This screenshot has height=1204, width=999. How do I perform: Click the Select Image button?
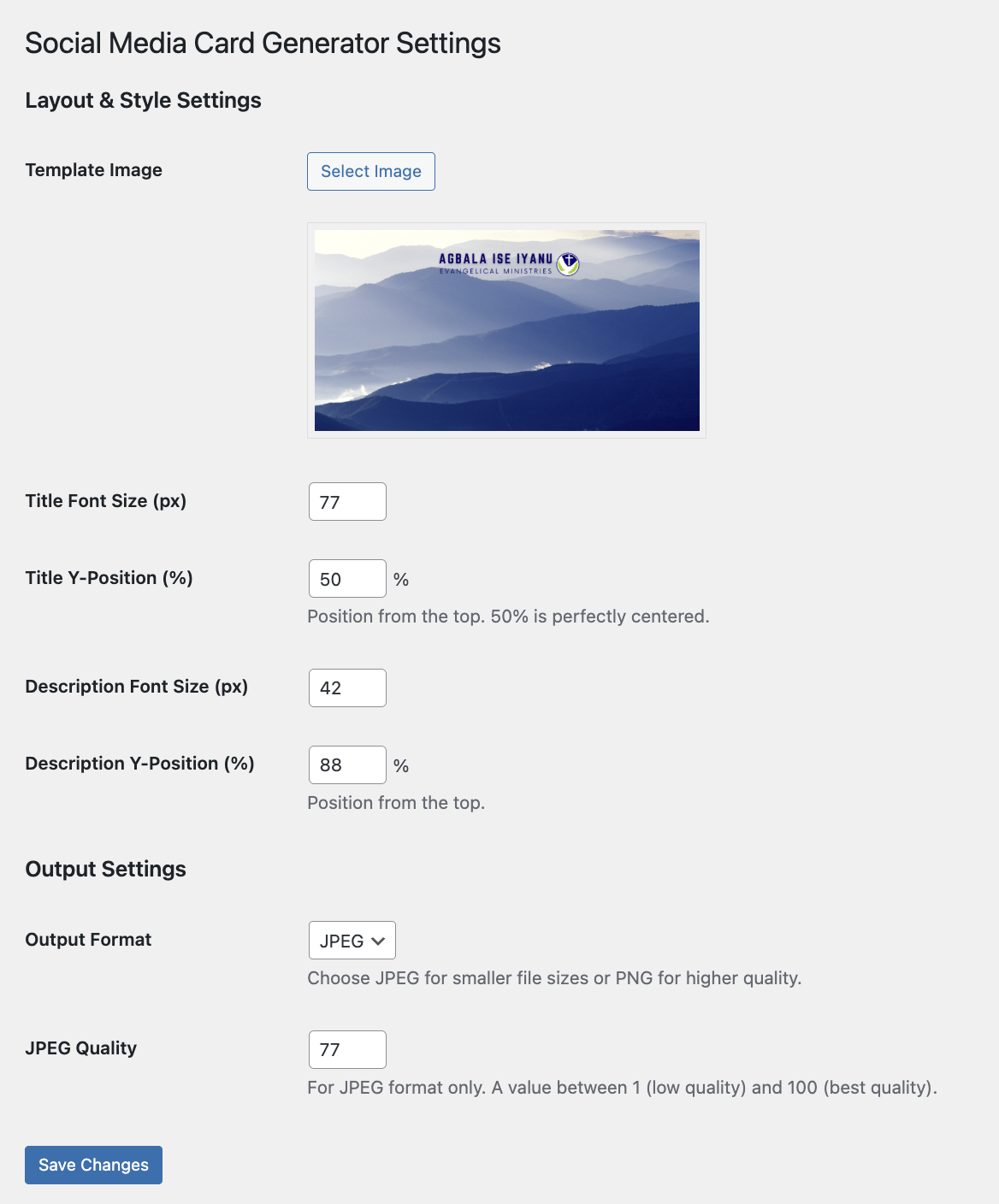tap(370, 171)
